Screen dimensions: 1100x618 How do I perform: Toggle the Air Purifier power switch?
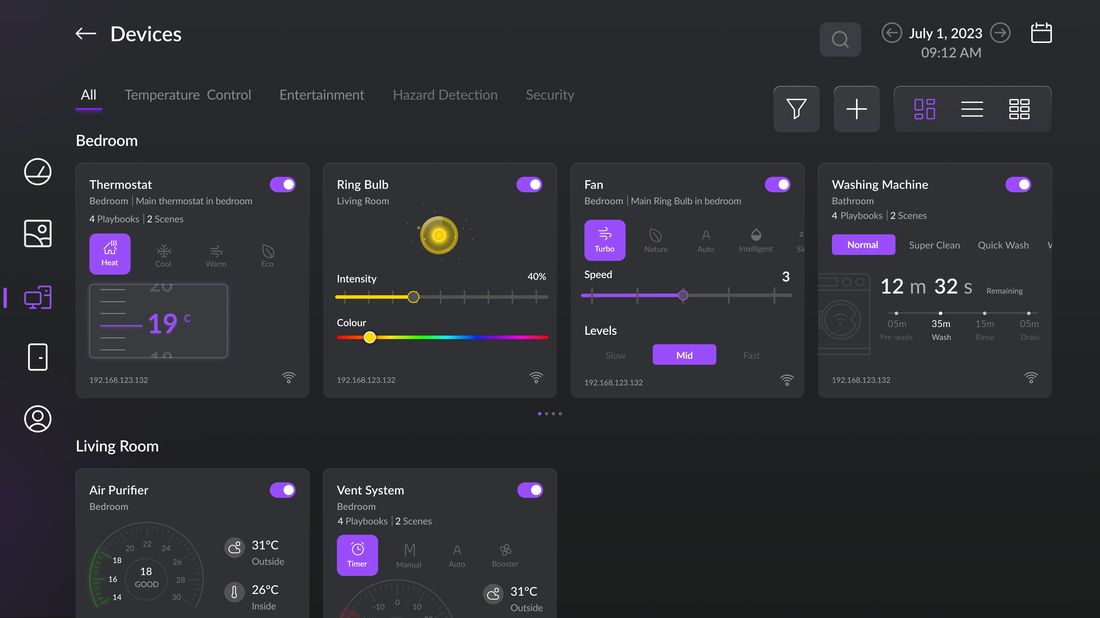tap(283, 490)
